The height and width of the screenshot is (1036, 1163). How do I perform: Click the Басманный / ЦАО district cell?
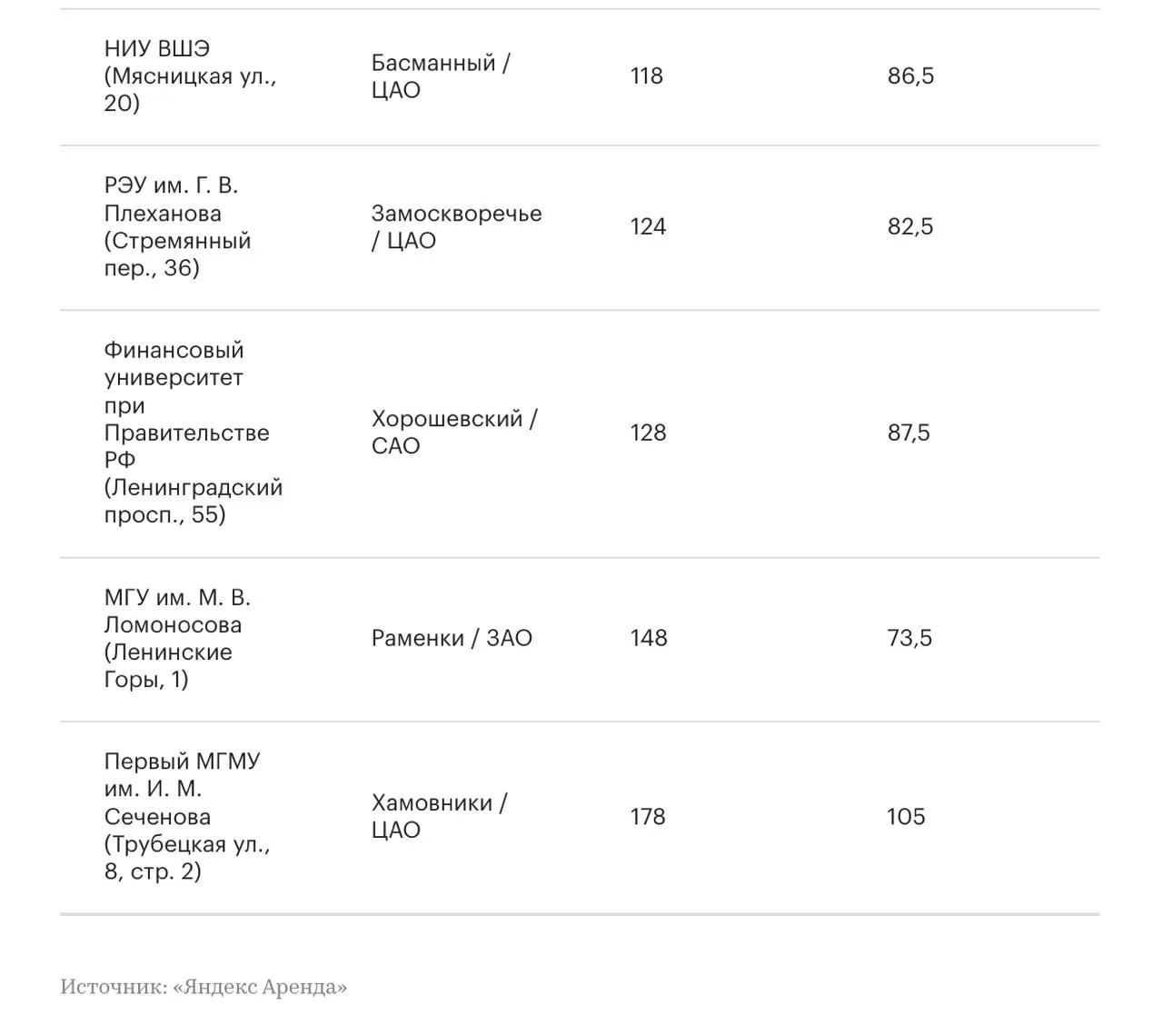(441, 76)
